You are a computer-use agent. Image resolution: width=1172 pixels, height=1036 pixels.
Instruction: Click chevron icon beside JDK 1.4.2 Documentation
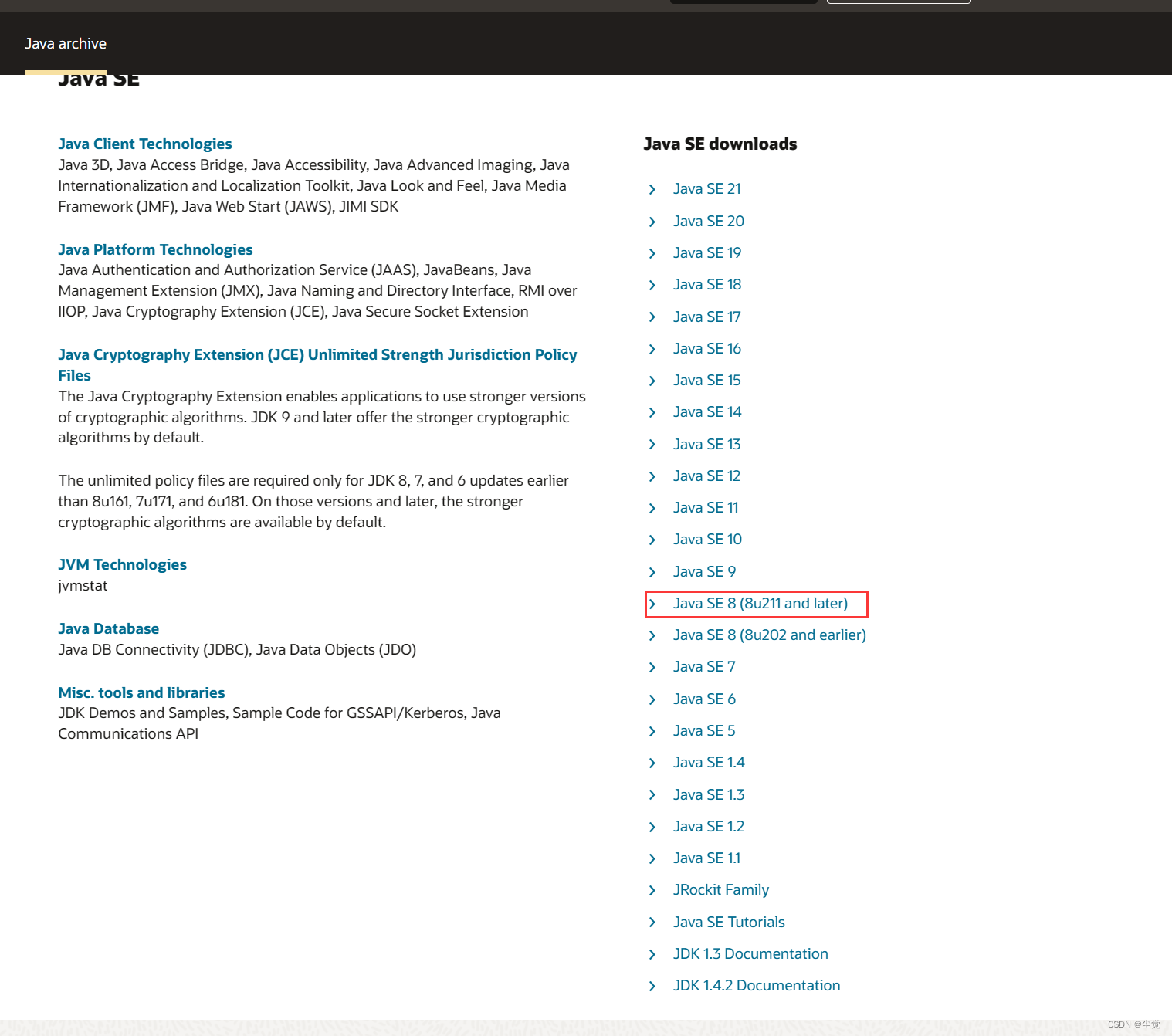pos(652,986)
